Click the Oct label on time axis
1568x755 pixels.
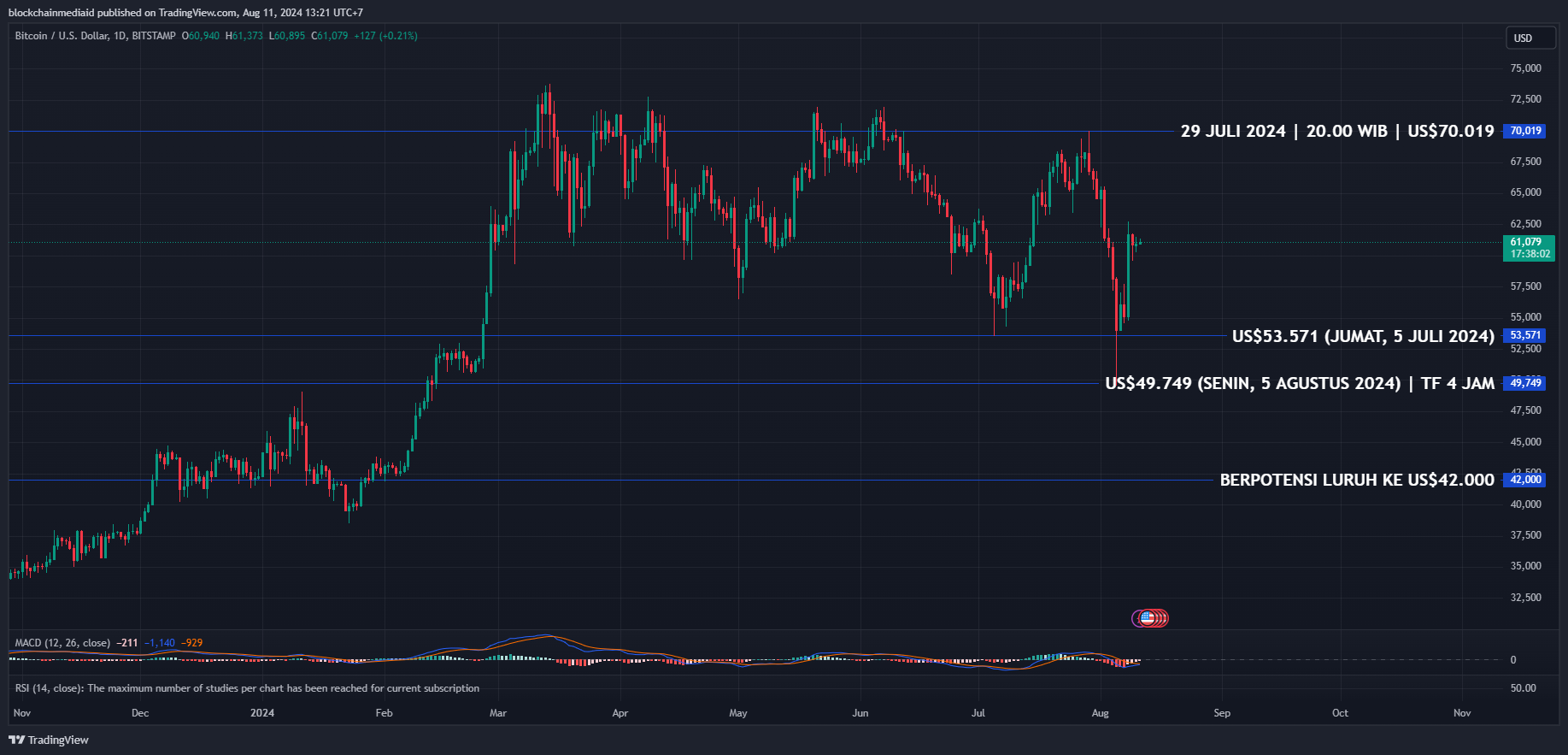pos(1341,713)
